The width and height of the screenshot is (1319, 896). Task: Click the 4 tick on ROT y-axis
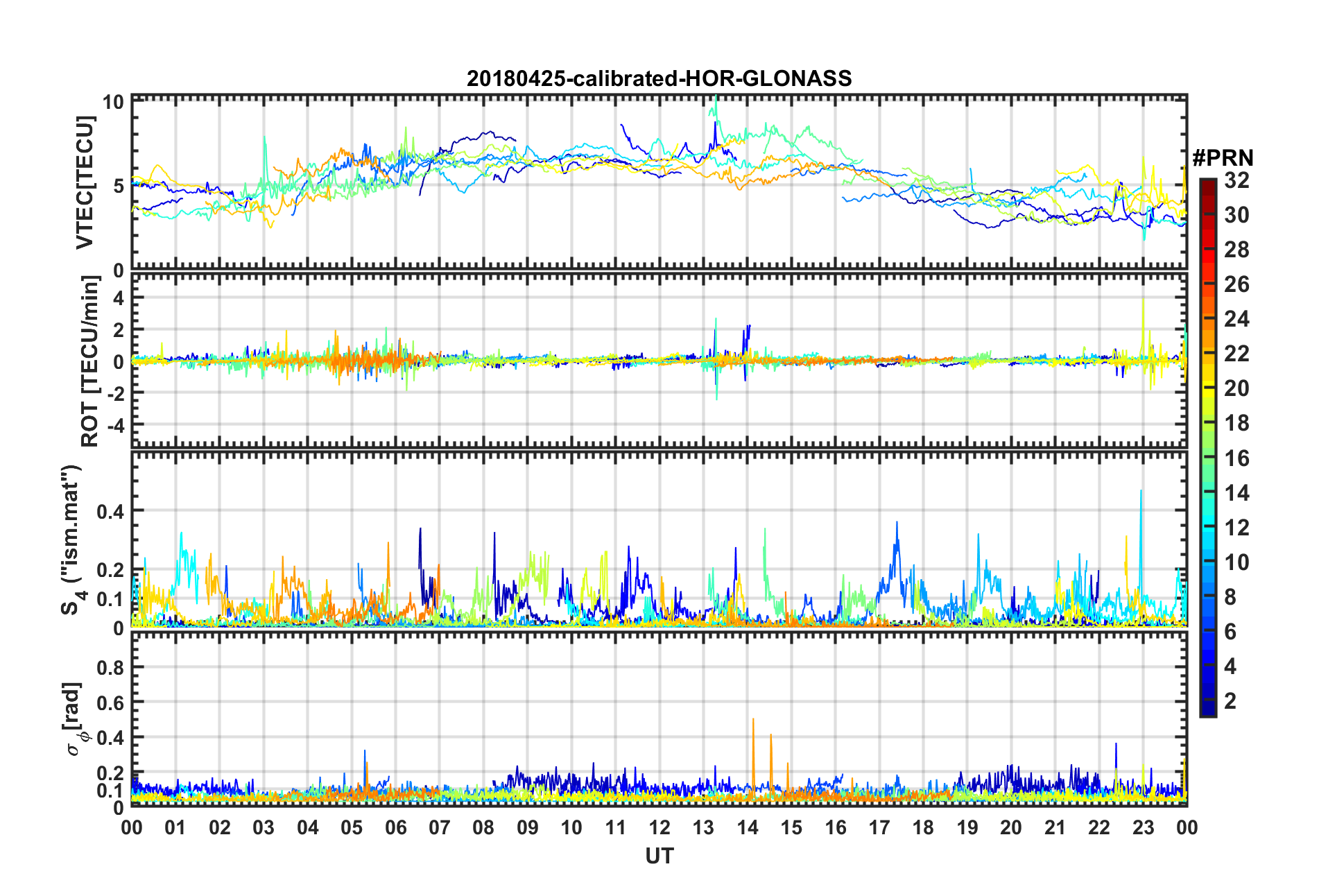[x=119, y=298]
